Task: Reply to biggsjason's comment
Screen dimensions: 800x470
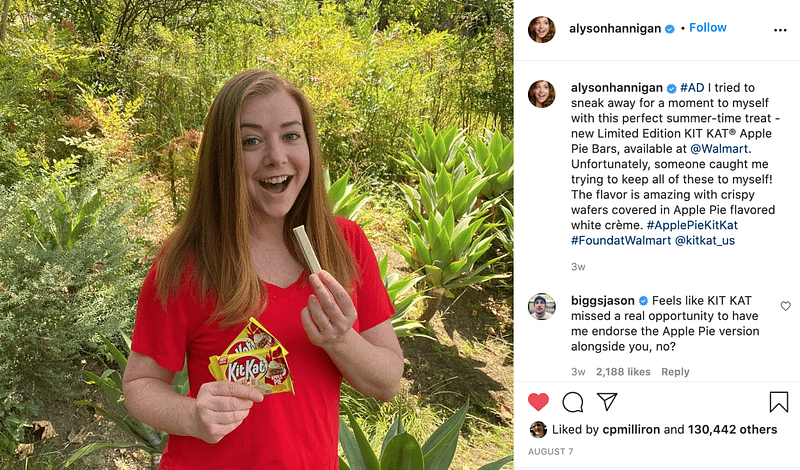Action: coord(675,372)
